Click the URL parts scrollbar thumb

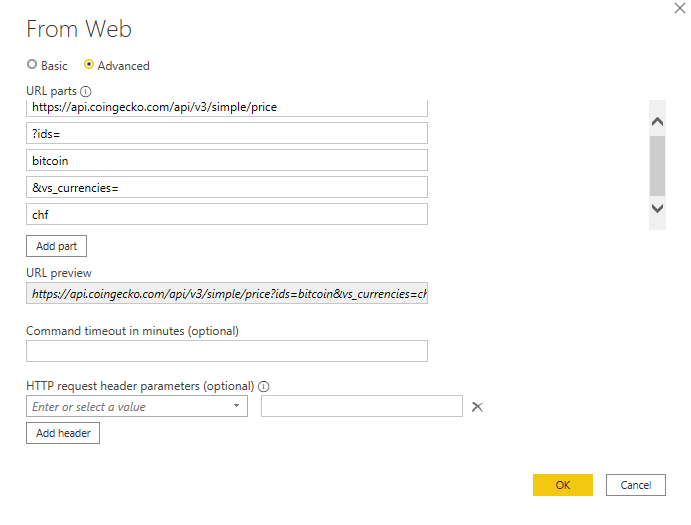click(x=657, y=165)
